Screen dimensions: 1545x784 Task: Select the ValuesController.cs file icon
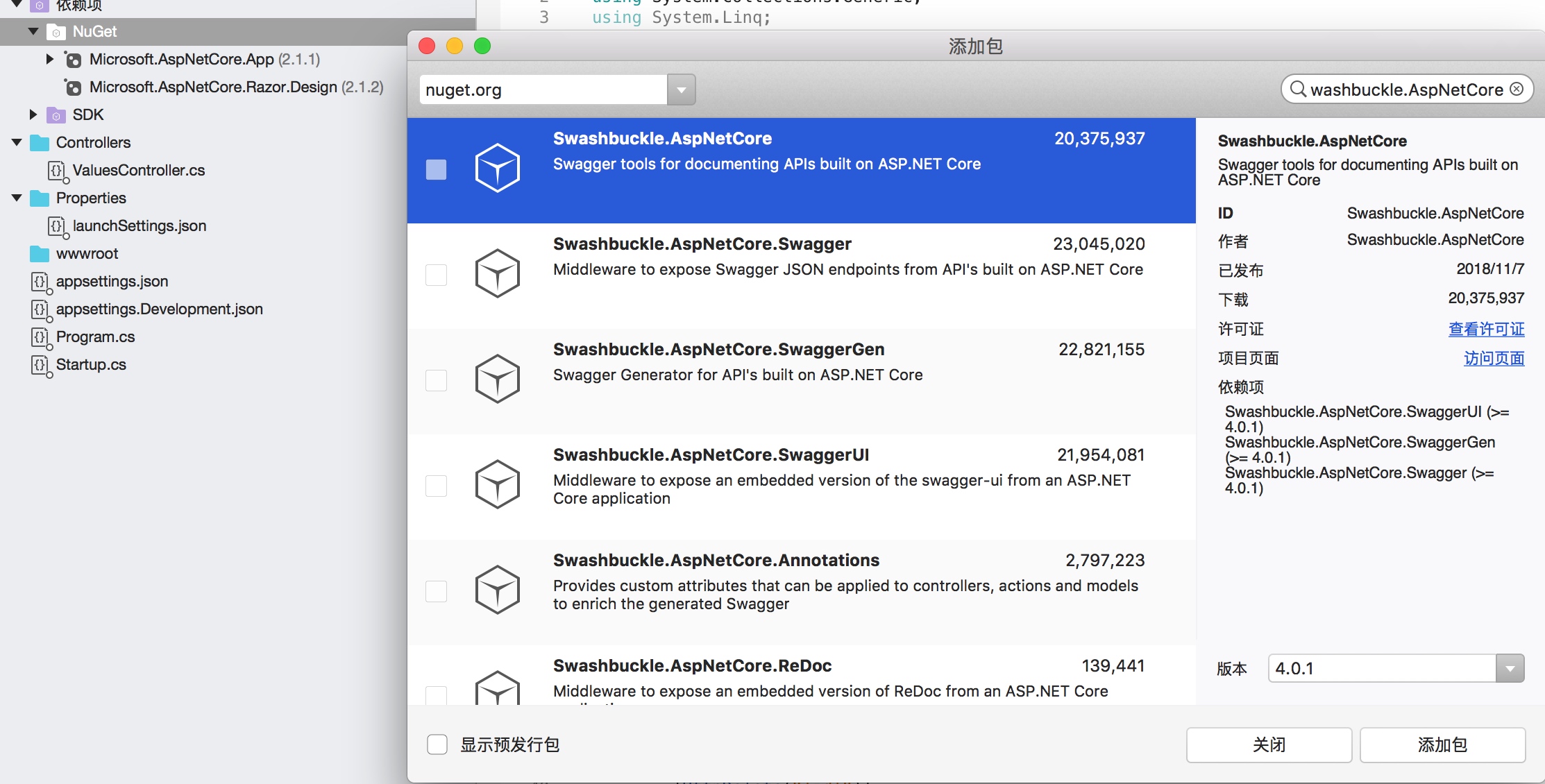56,170
